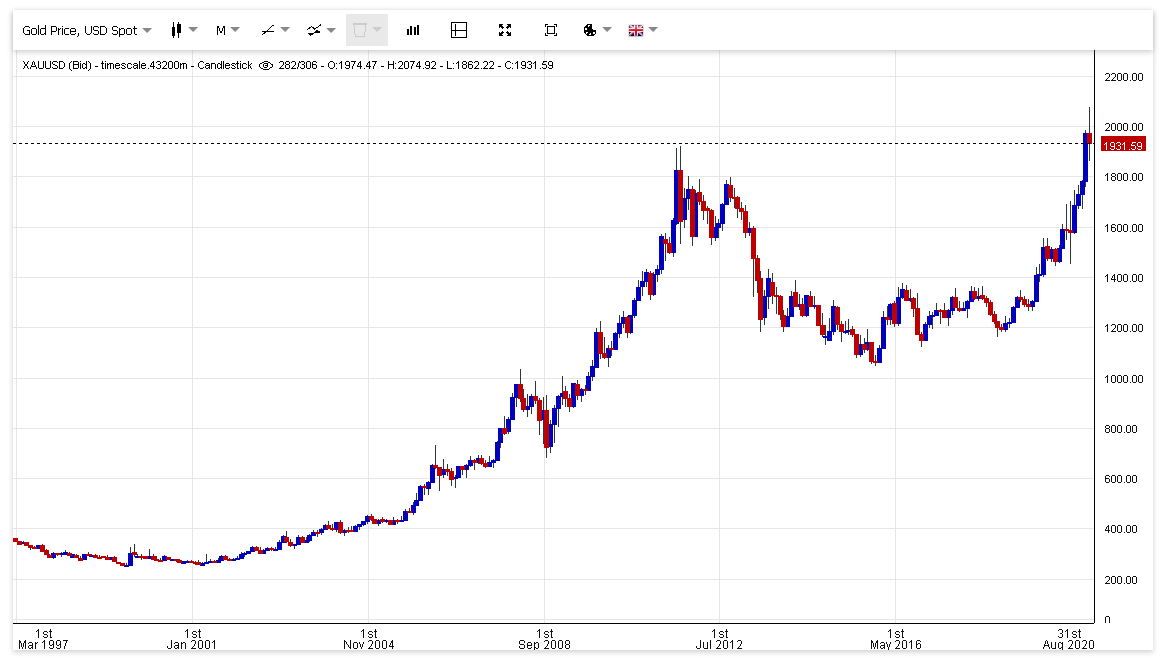Click the dropdown arrow beside candlestick icon

click(193, 30)
